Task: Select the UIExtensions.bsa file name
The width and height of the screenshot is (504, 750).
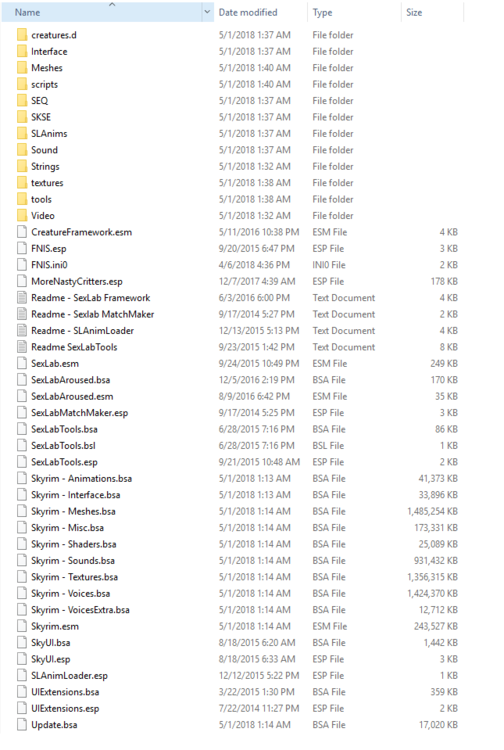Action: (65, 692)
